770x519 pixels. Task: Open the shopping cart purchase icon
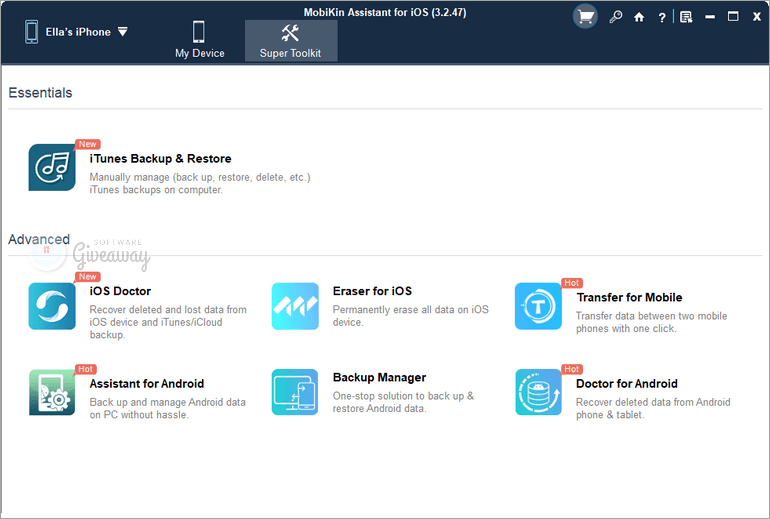click(x=585, y=17)
